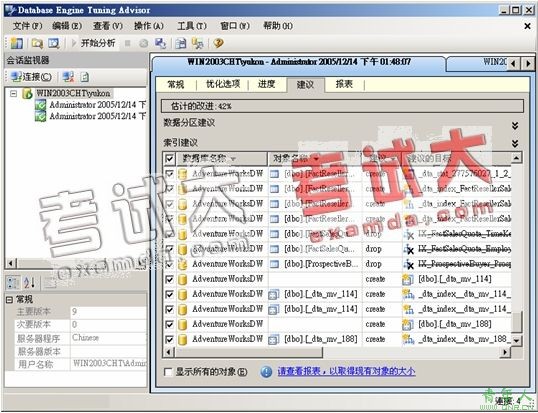Expand the 数据分区建议 section chevron
The image size is (538, 413).
pos(515,126)
